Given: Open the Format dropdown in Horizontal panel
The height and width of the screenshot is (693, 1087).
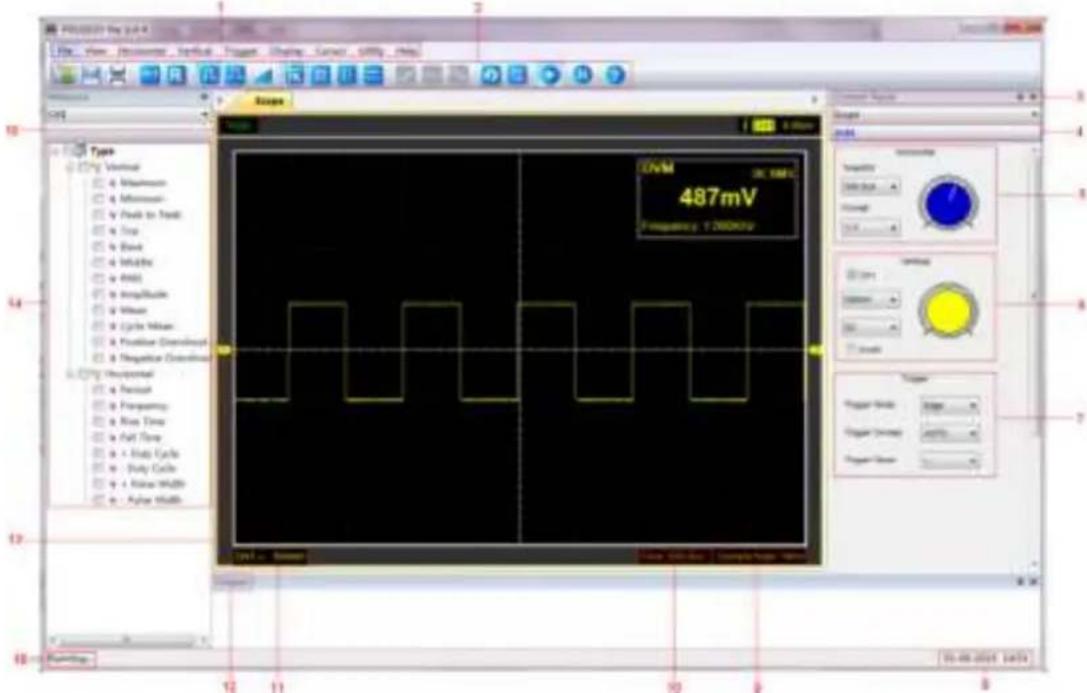Looking at the screenshot, I should click(x=871, y=227).
